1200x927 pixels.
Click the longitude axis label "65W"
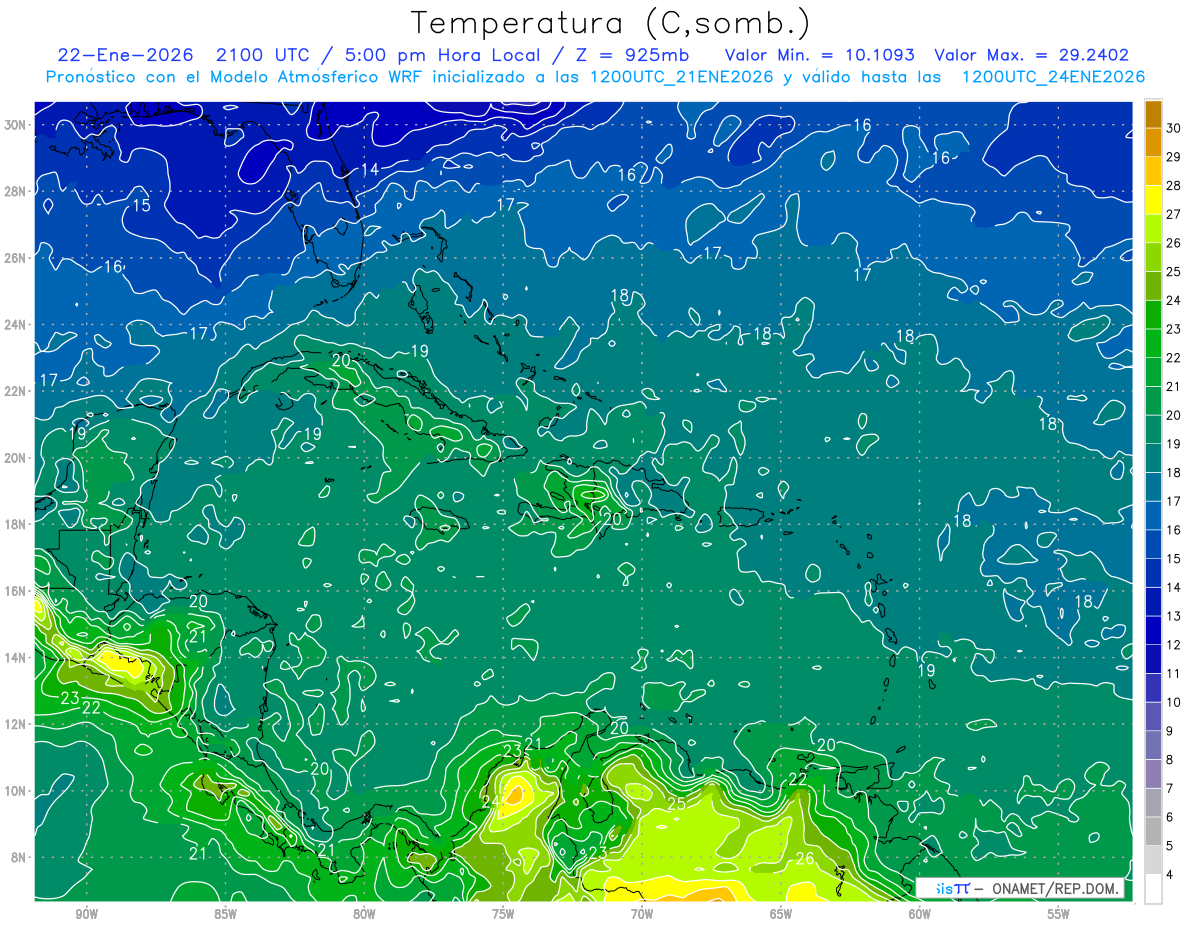(781, 914)
